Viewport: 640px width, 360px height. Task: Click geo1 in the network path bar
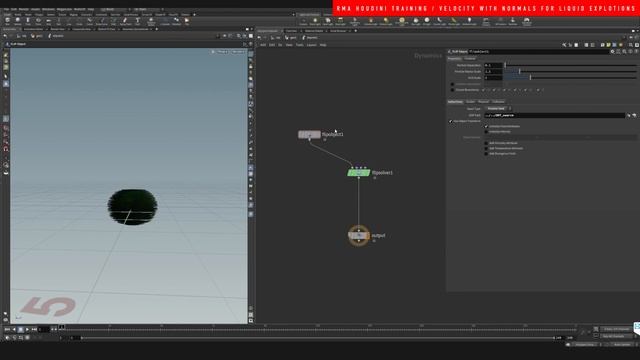point(291,38)
